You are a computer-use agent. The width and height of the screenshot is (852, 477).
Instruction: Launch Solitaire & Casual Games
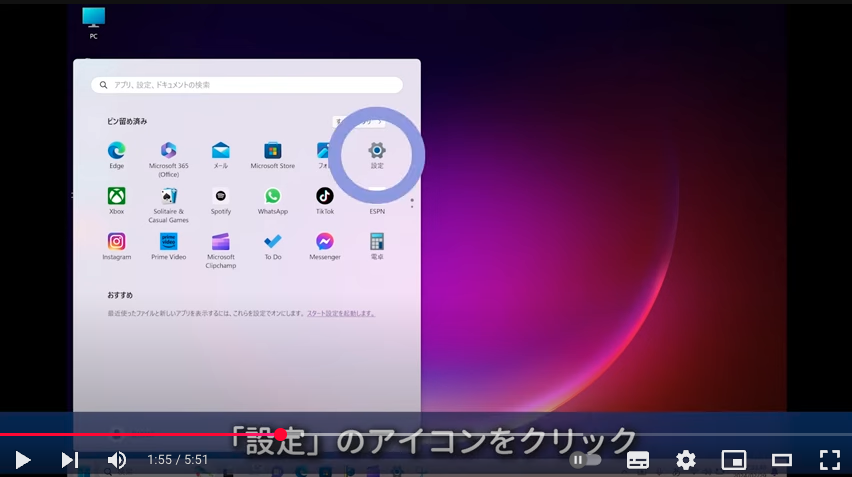point(168,205)
